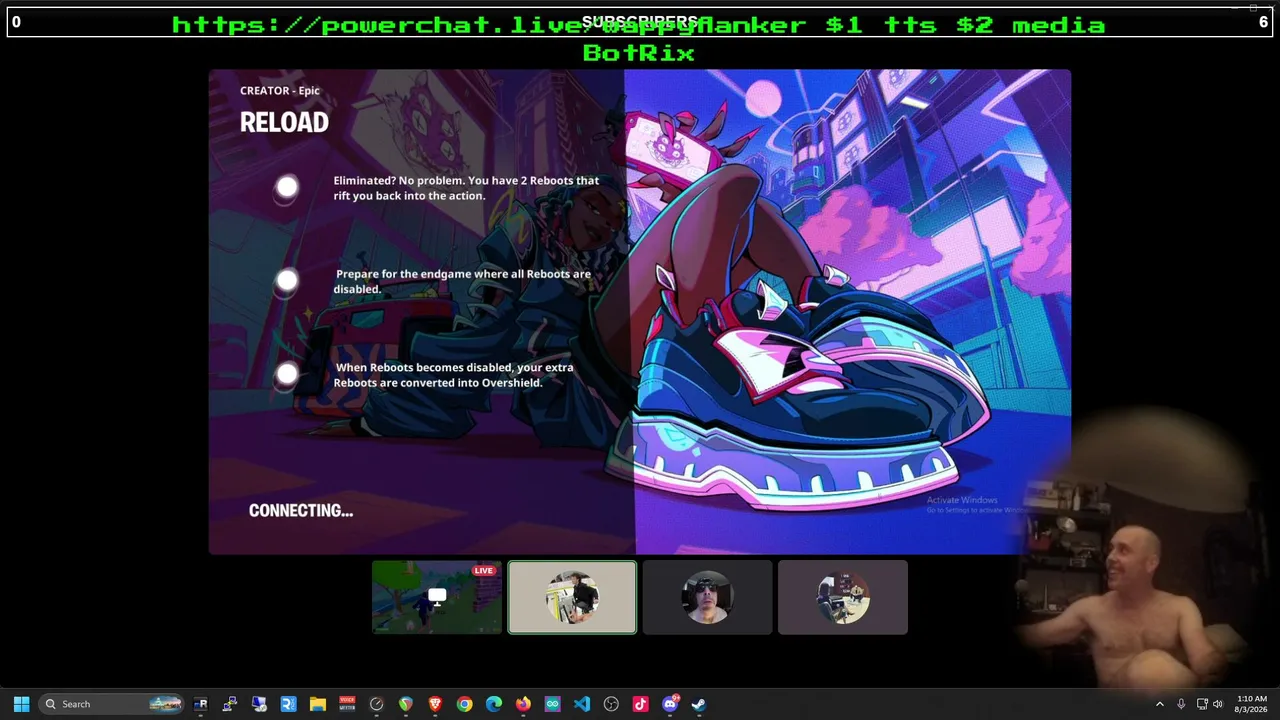Open the clock showing 1:10 AM
The width and height of the screenshot is (1280, 720).
(1252, 704)
